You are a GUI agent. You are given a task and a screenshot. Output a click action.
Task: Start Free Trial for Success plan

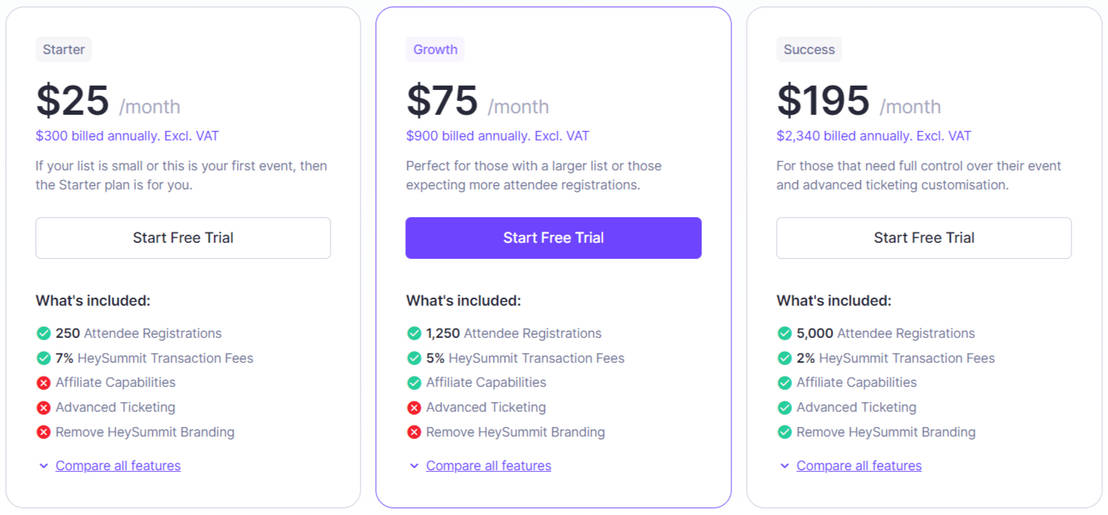tap(923, 238)
